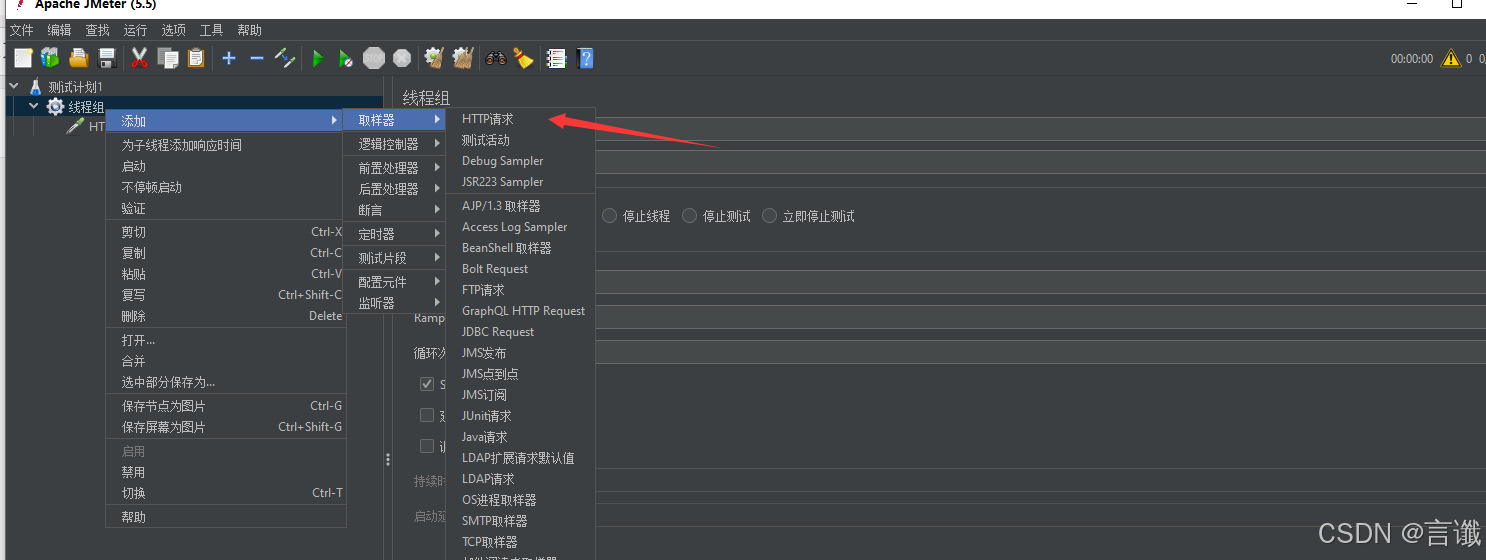
Task: Click the Stop sign toolbar icon
Action: (374, 58)
